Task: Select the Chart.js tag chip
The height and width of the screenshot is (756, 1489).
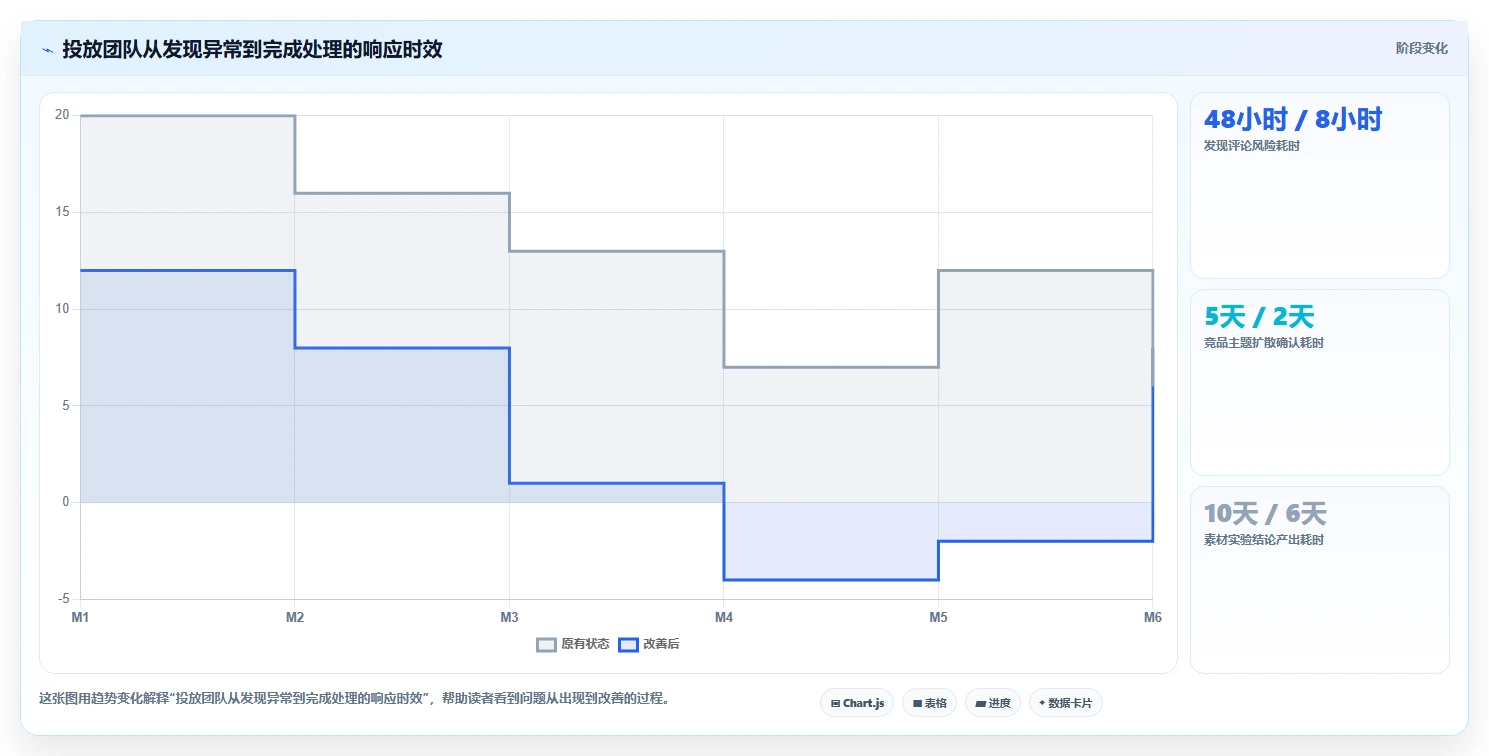Action: 857,703
